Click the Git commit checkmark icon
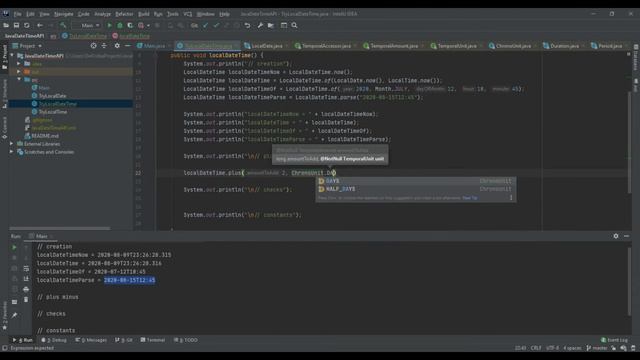 point(206,25)
